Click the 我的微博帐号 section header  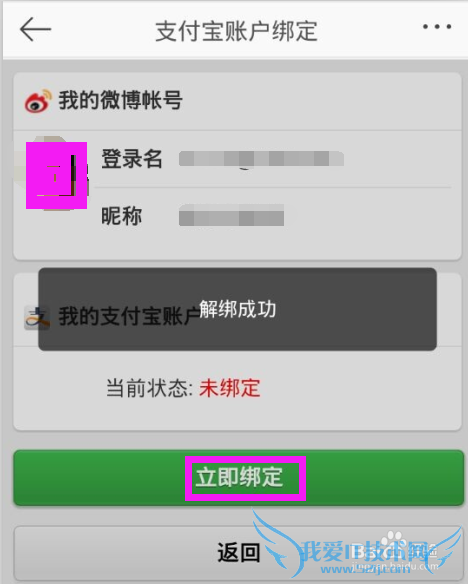point(120,101)
